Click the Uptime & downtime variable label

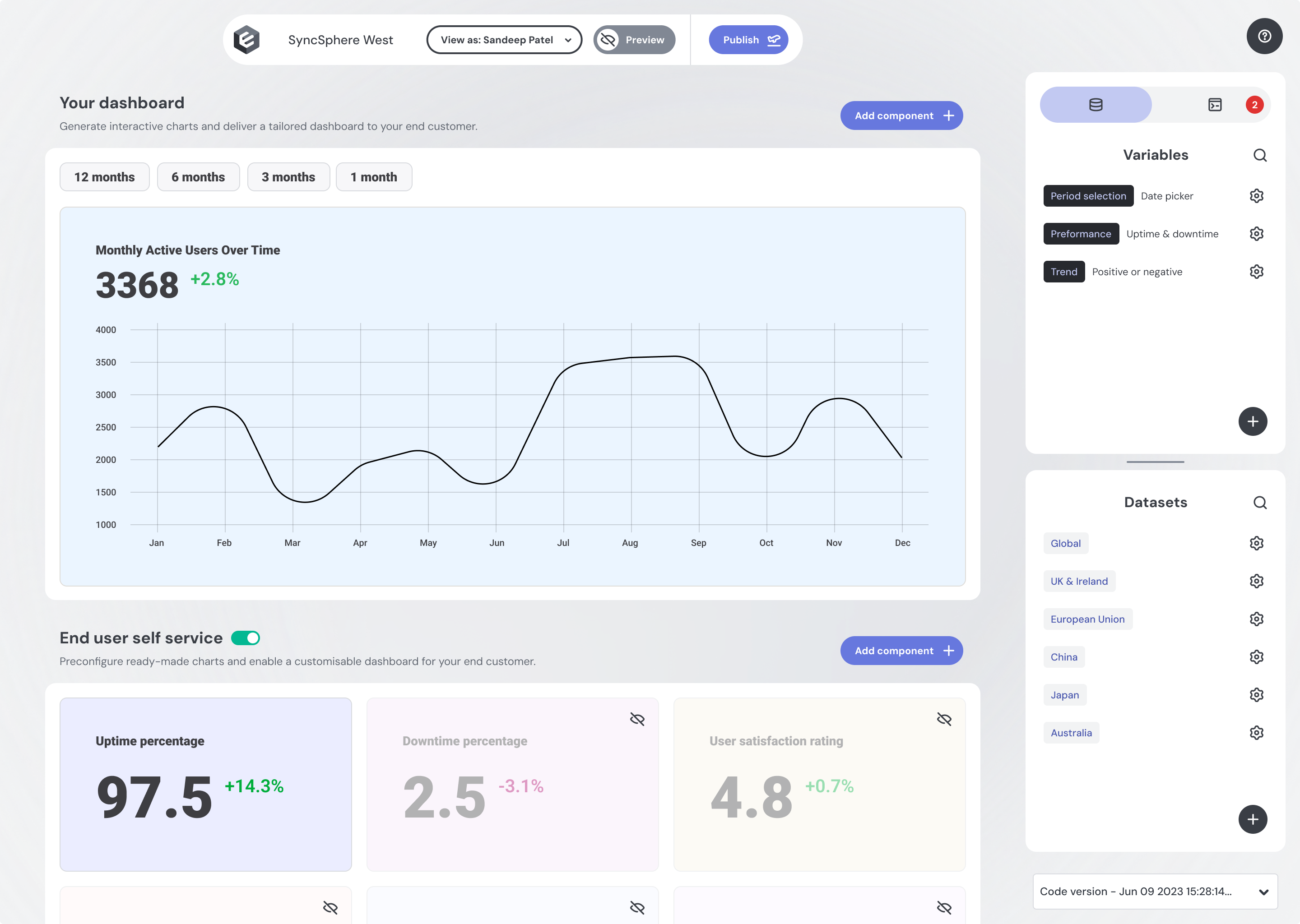tap(1173, 234)
